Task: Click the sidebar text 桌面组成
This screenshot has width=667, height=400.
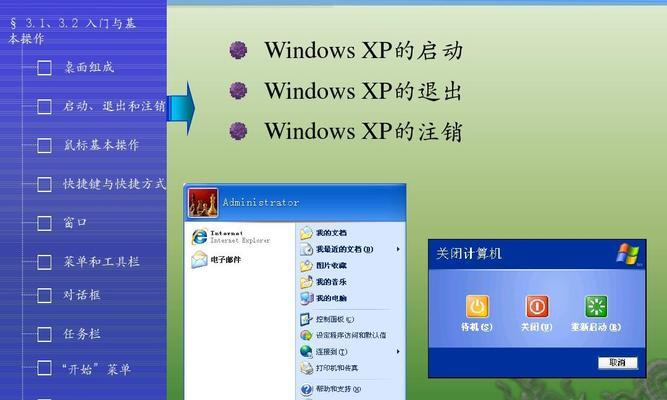Action: pos(89,67)
